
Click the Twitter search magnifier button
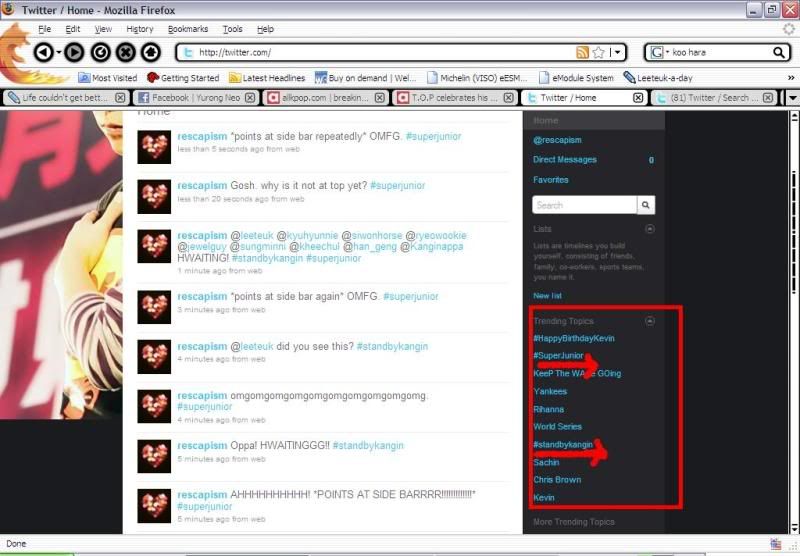646,205
